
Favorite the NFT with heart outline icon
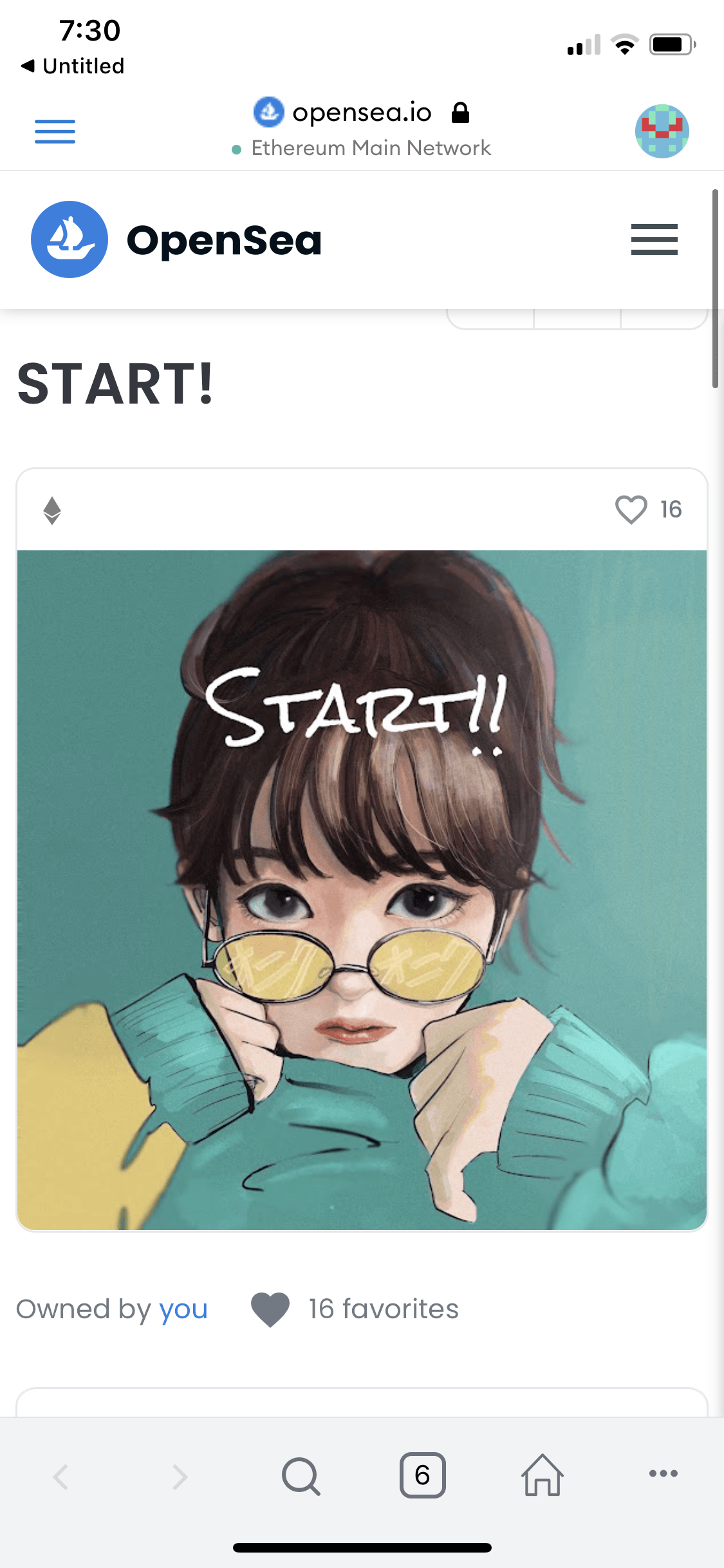click(631, 509)
